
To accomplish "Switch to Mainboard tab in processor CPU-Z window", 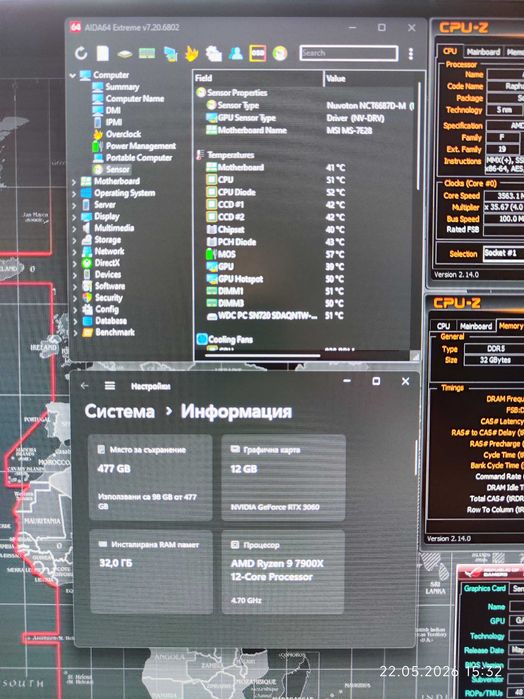I will [483, 52].
